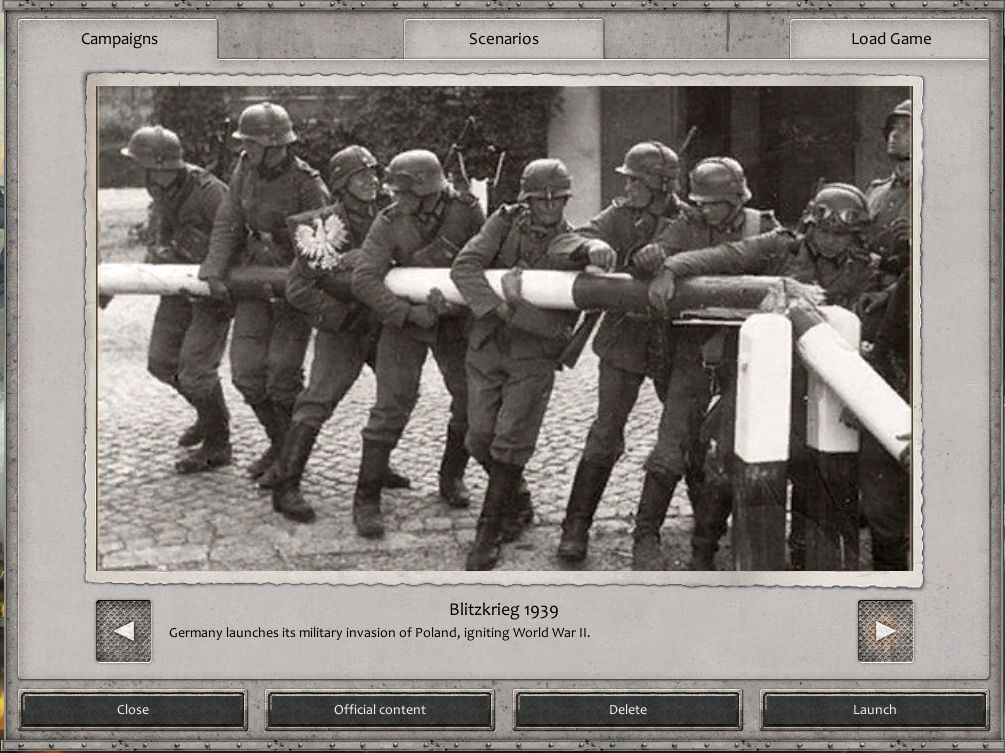Select the Blitzkrieg 1939 campaign photo
The height and width of the screenshot is (753, 1005).
tap(504, 329)
